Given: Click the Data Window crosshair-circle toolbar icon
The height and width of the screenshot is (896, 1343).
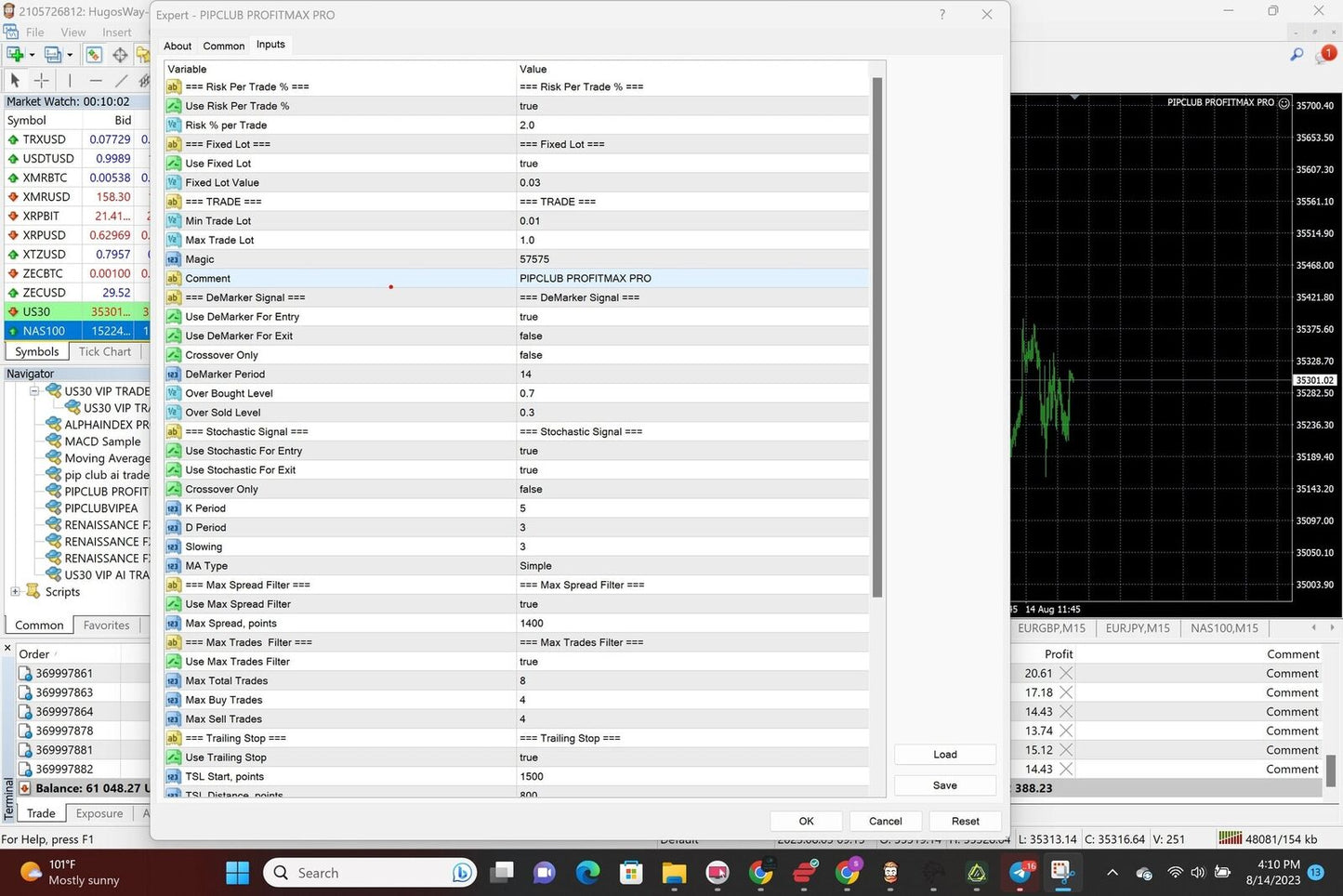Looking at the screenshot, I should click(120, 55).
